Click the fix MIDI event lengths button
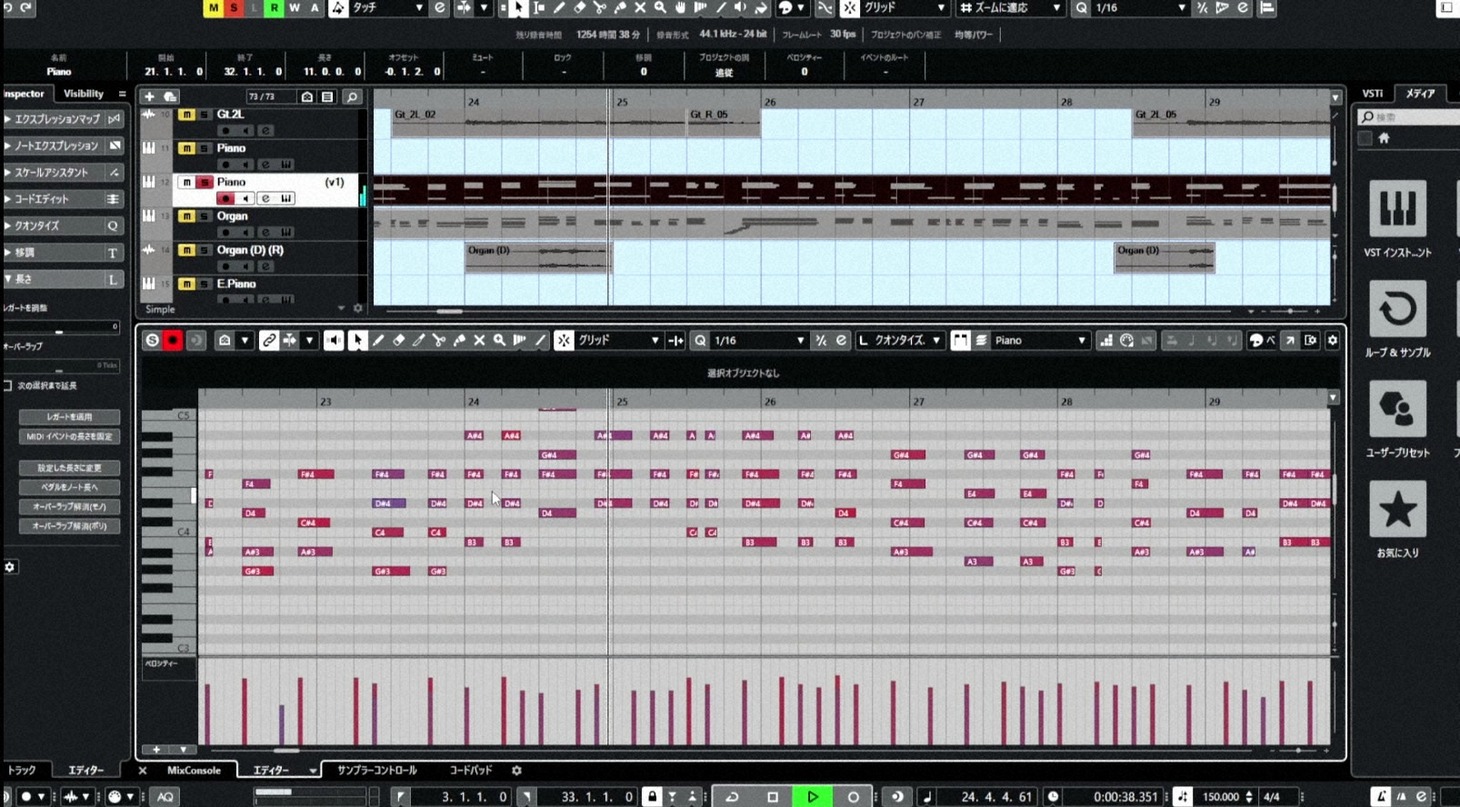Screen dimensions: 1460x807 coord(69,437)
